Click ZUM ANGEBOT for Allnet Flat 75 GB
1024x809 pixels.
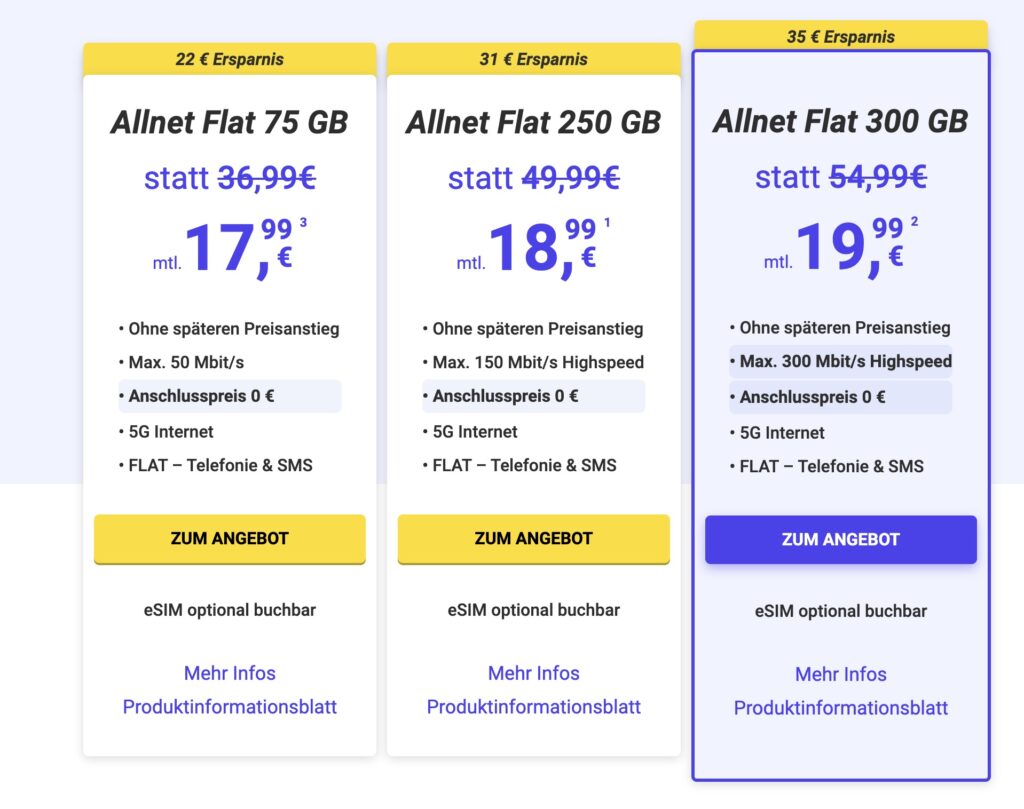tap(230, 539)
